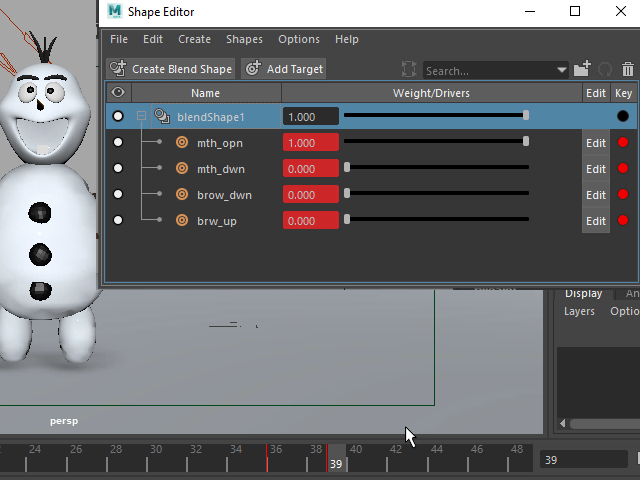Click the brw_up weight value field
Screen dimensions: 640x480
(310, 221)
